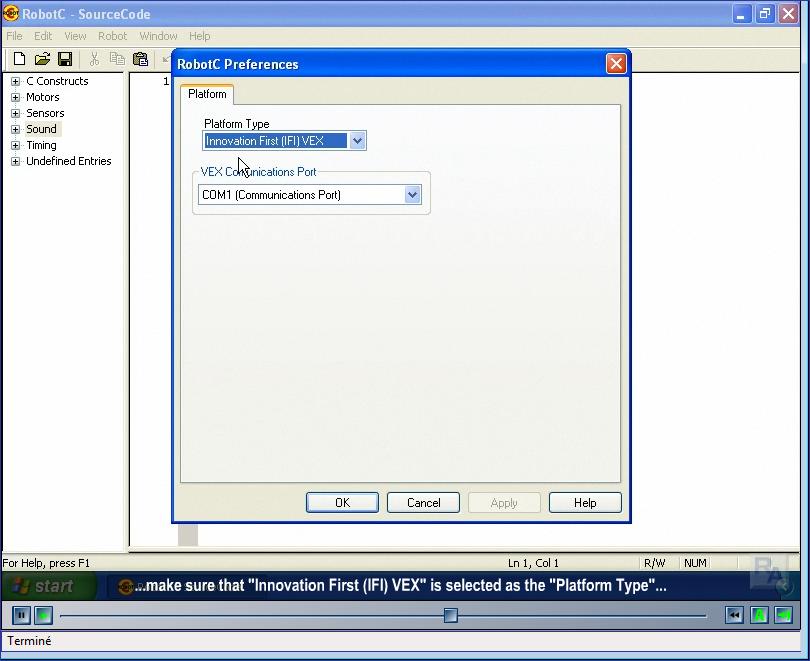
Task: Pause the tutorial video playback
Action: click(21, 615)
